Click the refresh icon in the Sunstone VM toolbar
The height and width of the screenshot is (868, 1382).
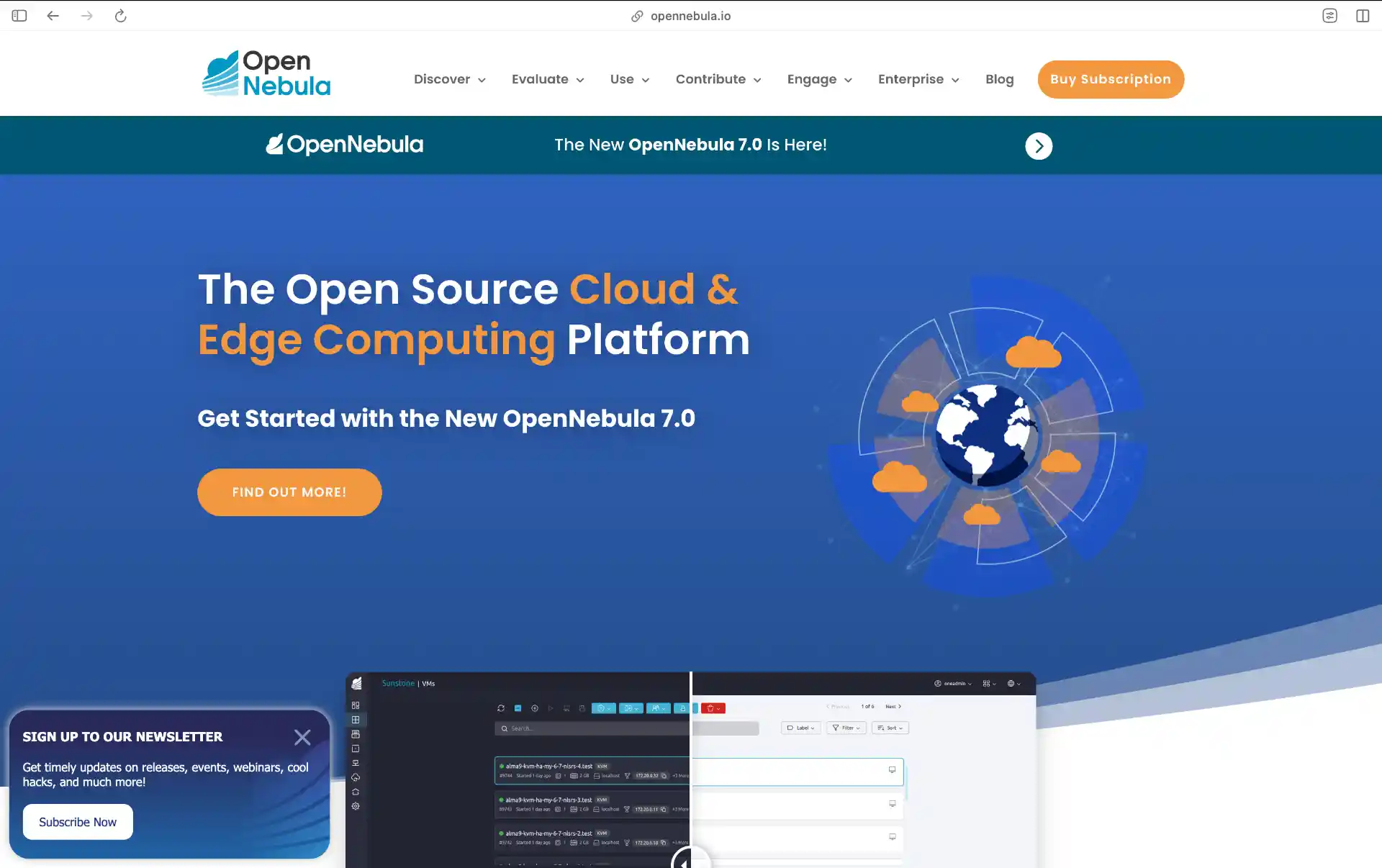502,708
